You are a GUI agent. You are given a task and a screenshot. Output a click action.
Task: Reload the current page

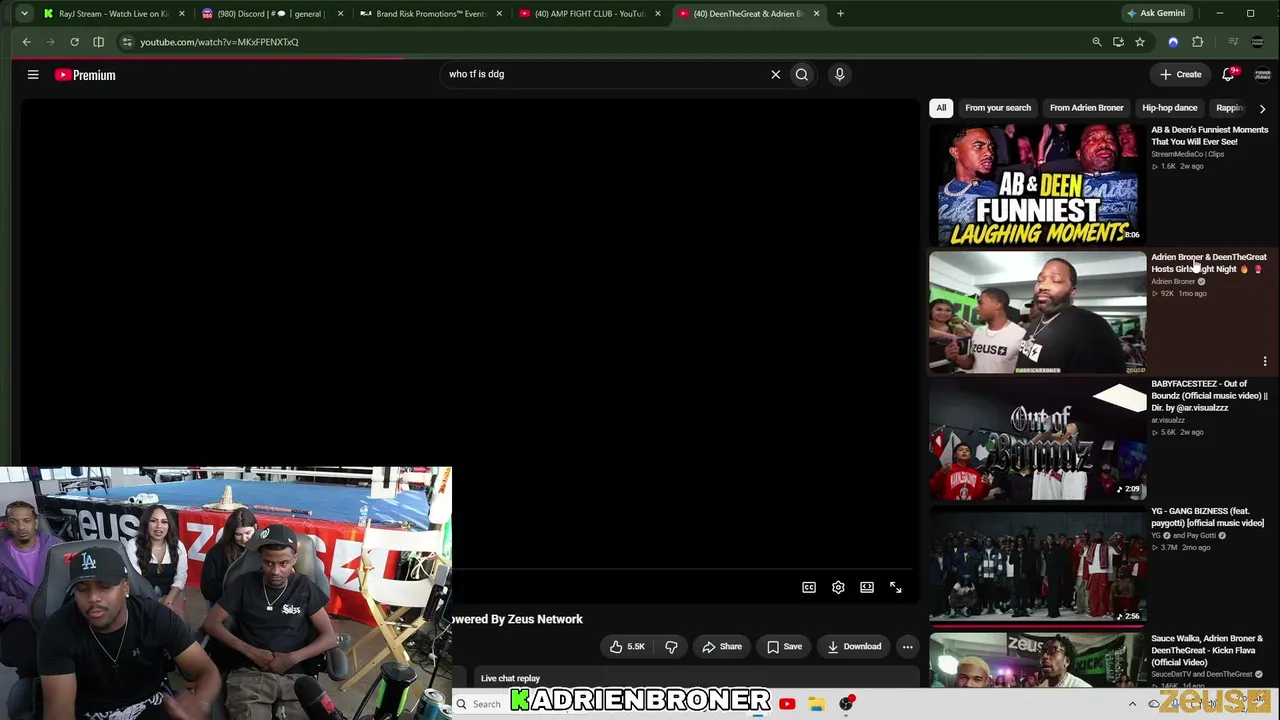(74, 42)
